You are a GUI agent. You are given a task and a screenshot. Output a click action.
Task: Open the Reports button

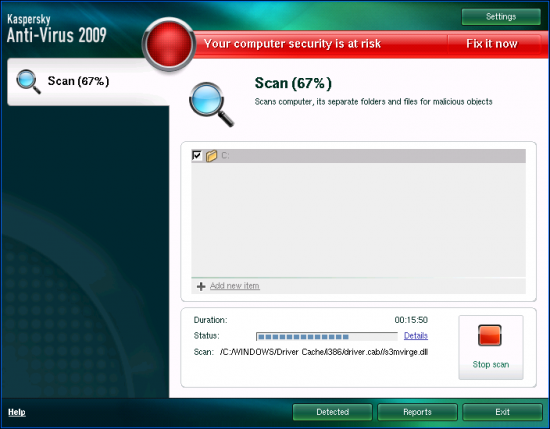pos(417,412)
